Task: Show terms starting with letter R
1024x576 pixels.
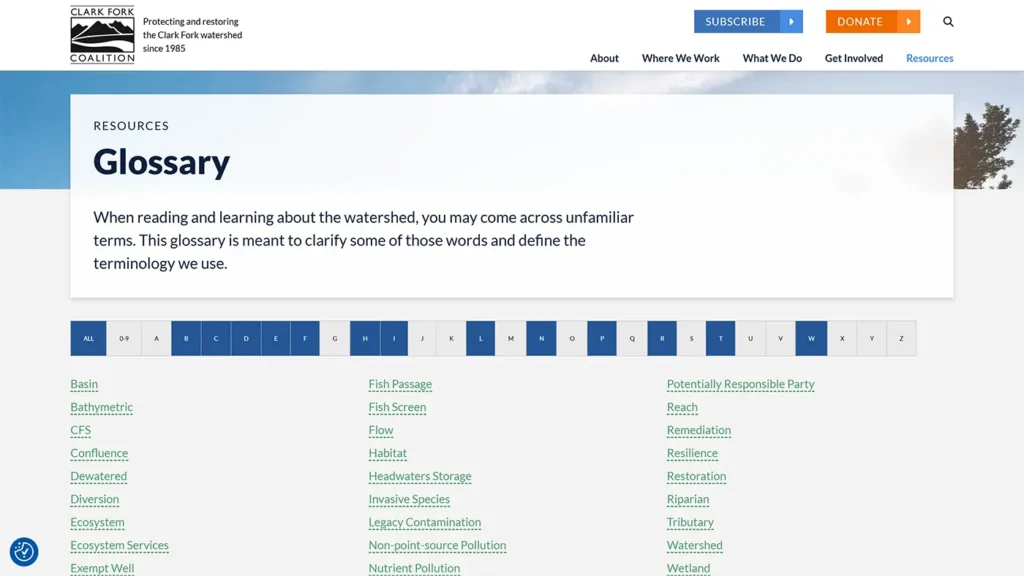Action: [662, 339]
